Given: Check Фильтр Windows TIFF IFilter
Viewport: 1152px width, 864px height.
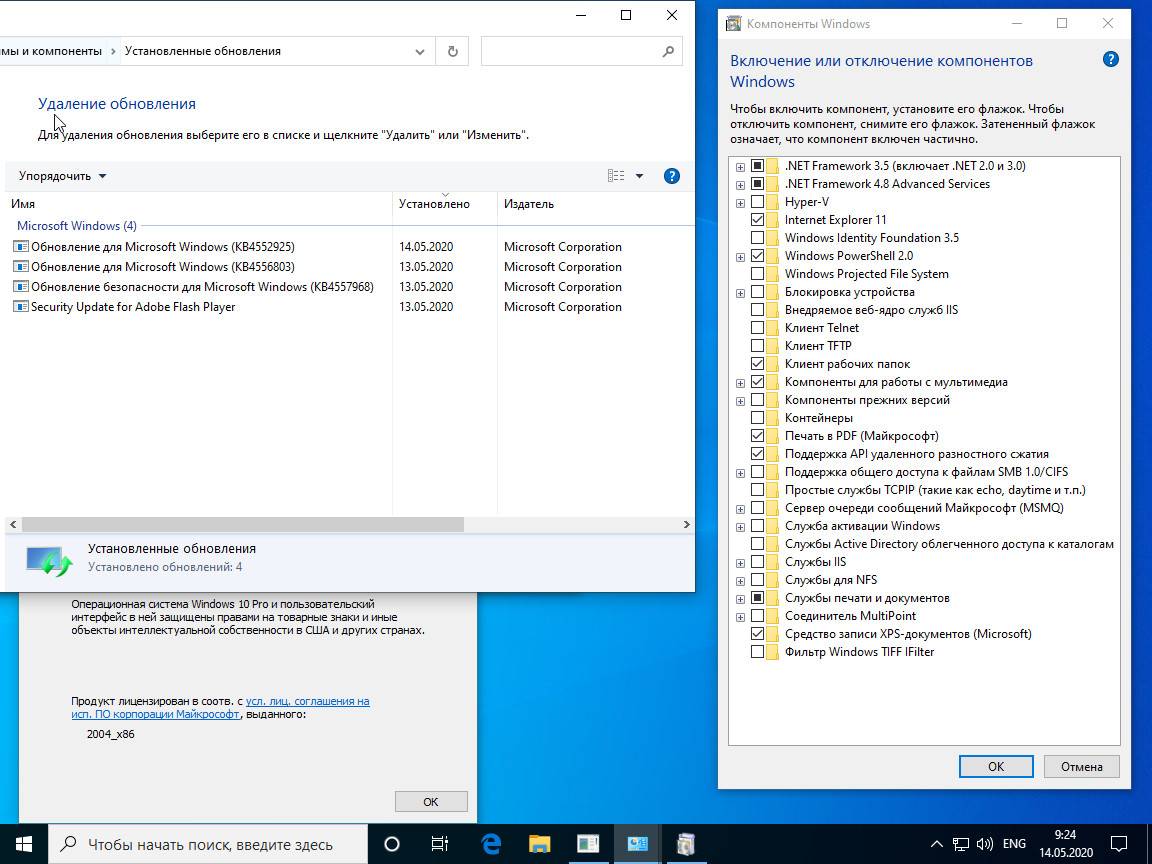Looking at the screenshot, I should tap(757, 652).
